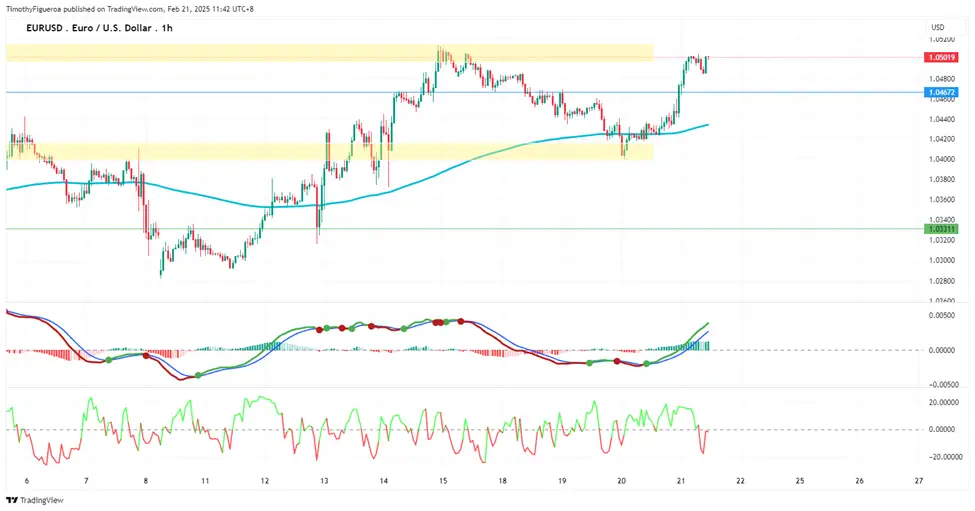This screenshot has height=511, width=975.
Task: Select the green 1.03311 price level tag
Action: click(x=941, y=229)
